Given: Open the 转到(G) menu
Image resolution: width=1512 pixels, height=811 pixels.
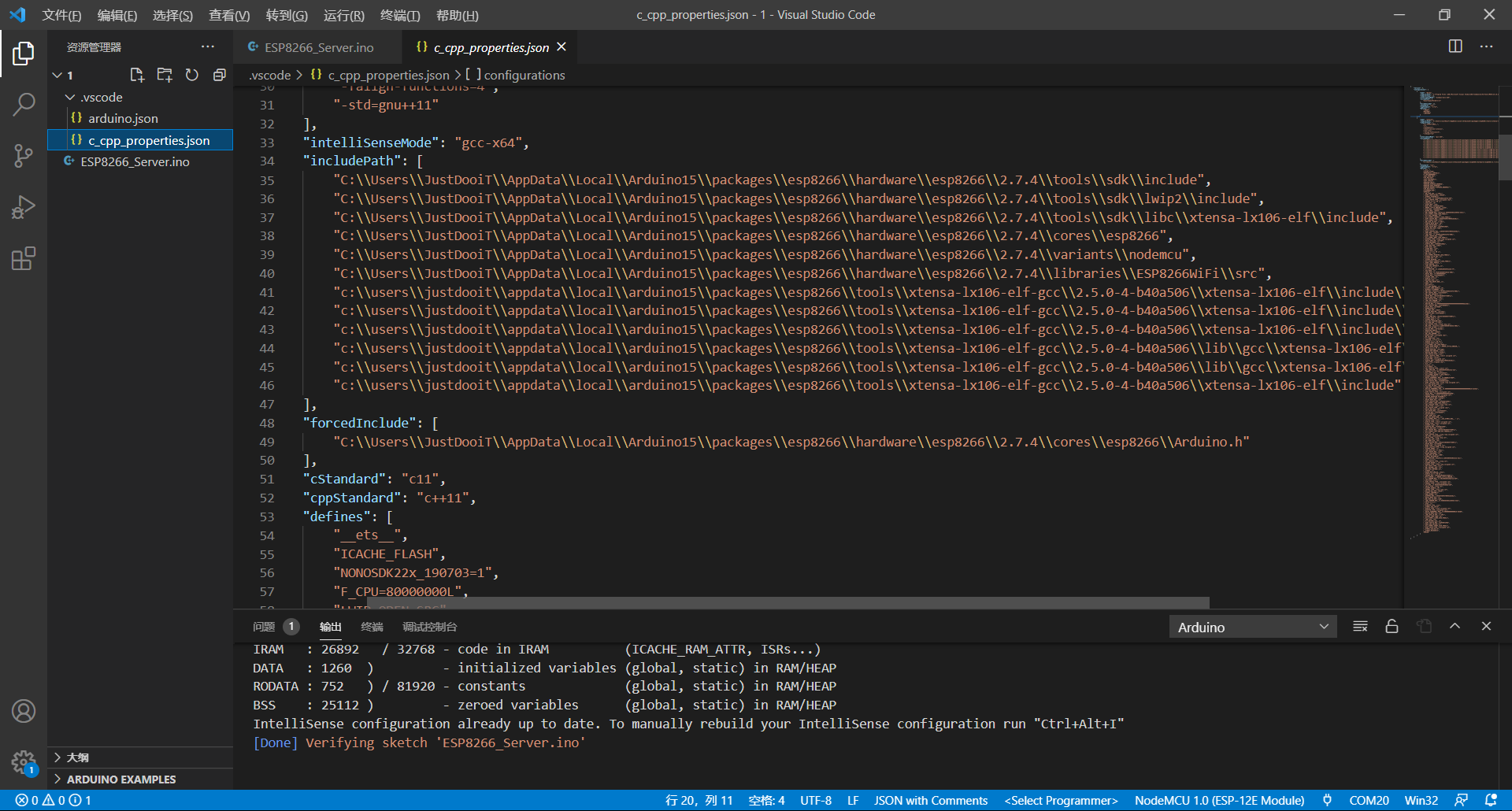Looking at the screenshot, I should click(x=287, y=15).
